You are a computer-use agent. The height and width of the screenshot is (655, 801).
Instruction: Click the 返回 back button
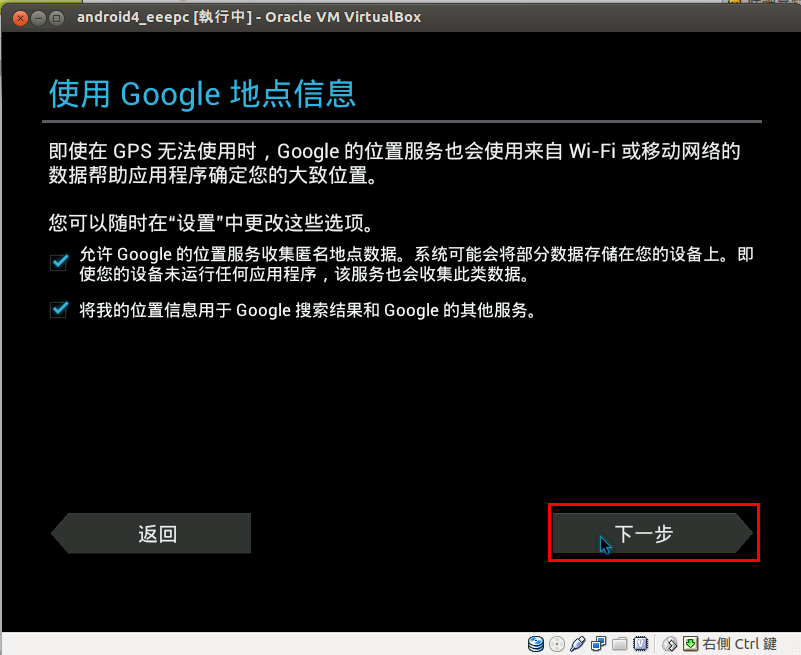[x=151, y=533]
